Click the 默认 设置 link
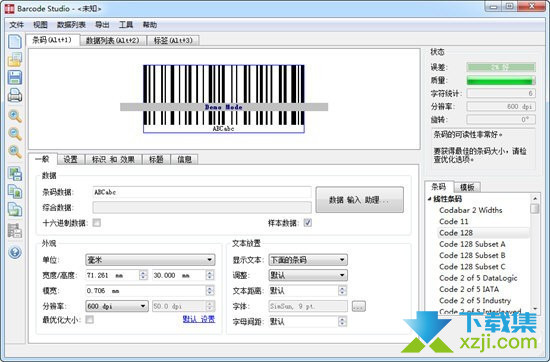This screenshot has height=362, width=550. coord(199,319)
